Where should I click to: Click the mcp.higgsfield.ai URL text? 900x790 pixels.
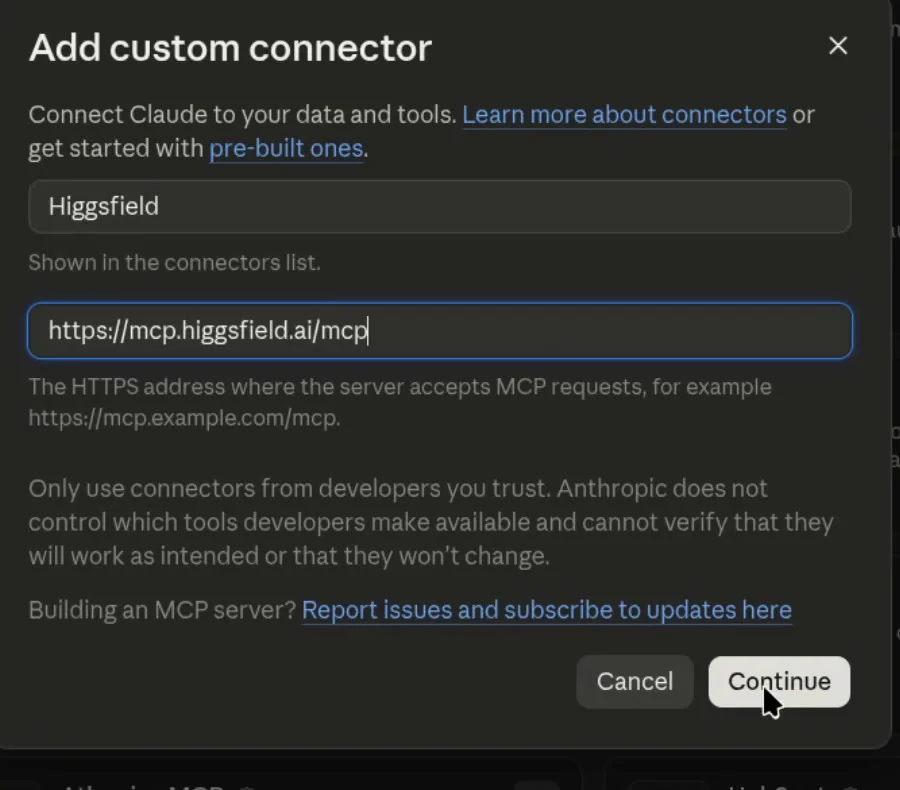click(x=208, y=331)
